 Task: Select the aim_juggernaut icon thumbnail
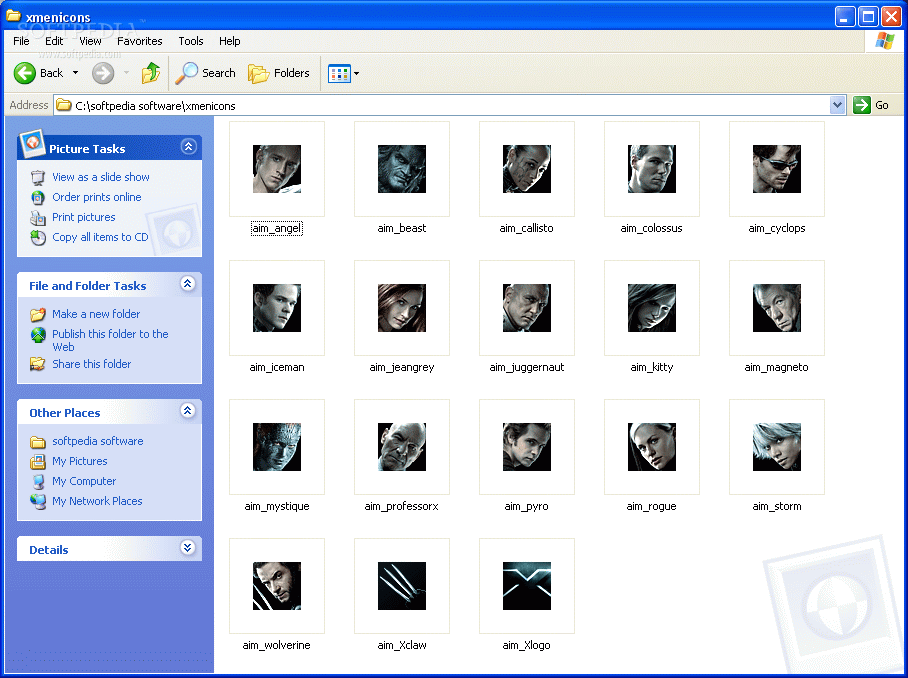tap(527, 308)
